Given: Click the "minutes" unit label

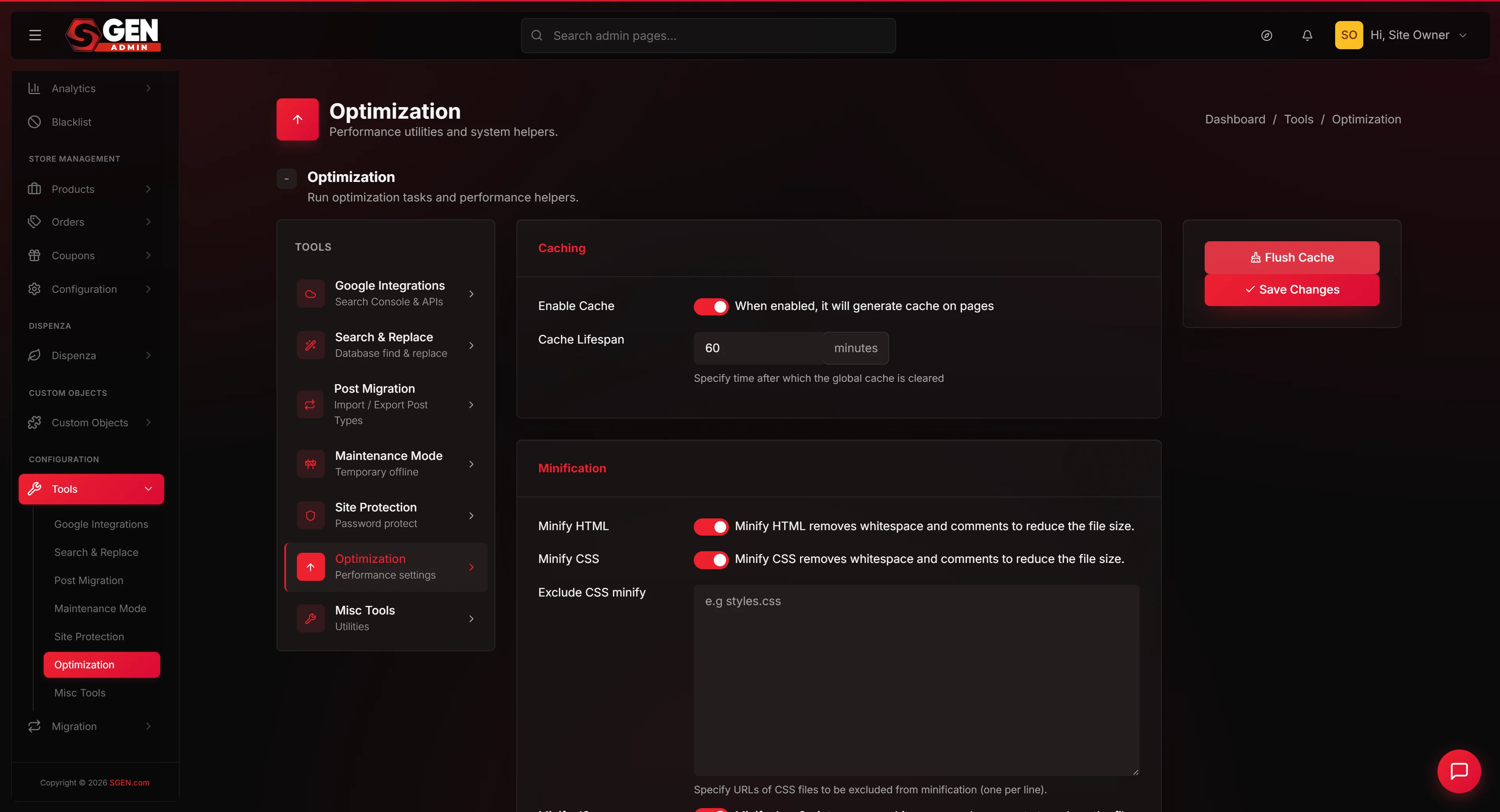Looking at the screenshot, I should 855,348.
